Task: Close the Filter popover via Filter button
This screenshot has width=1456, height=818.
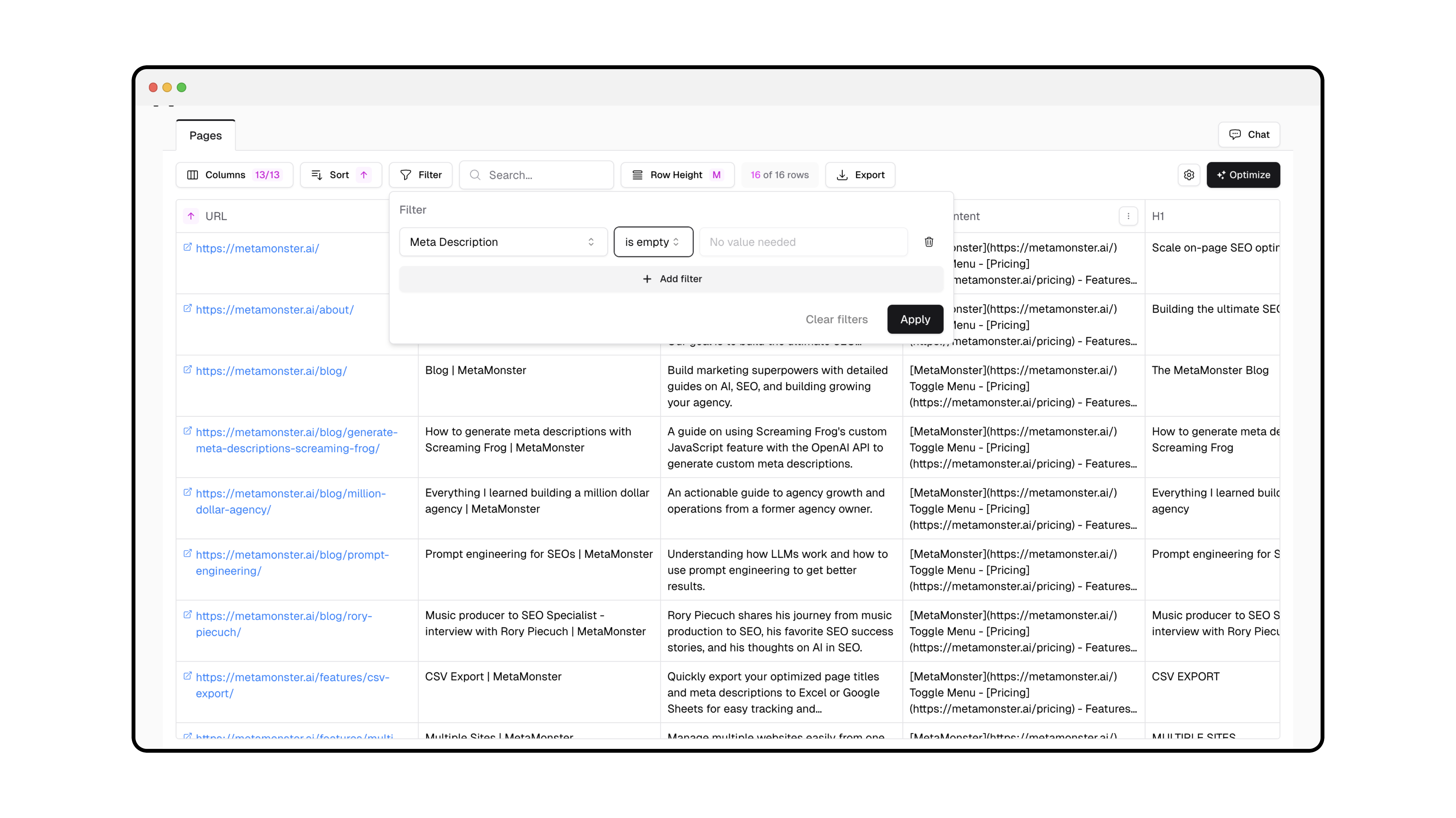Action: coord(421,175)
